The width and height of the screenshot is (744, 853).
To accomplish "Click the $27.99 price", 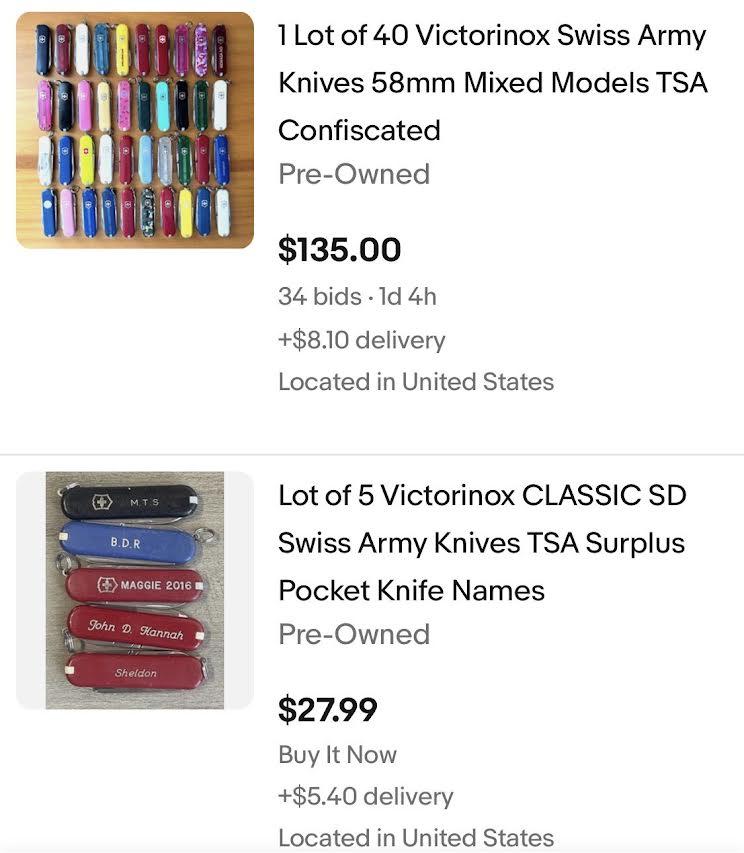I will coord(327,710).
